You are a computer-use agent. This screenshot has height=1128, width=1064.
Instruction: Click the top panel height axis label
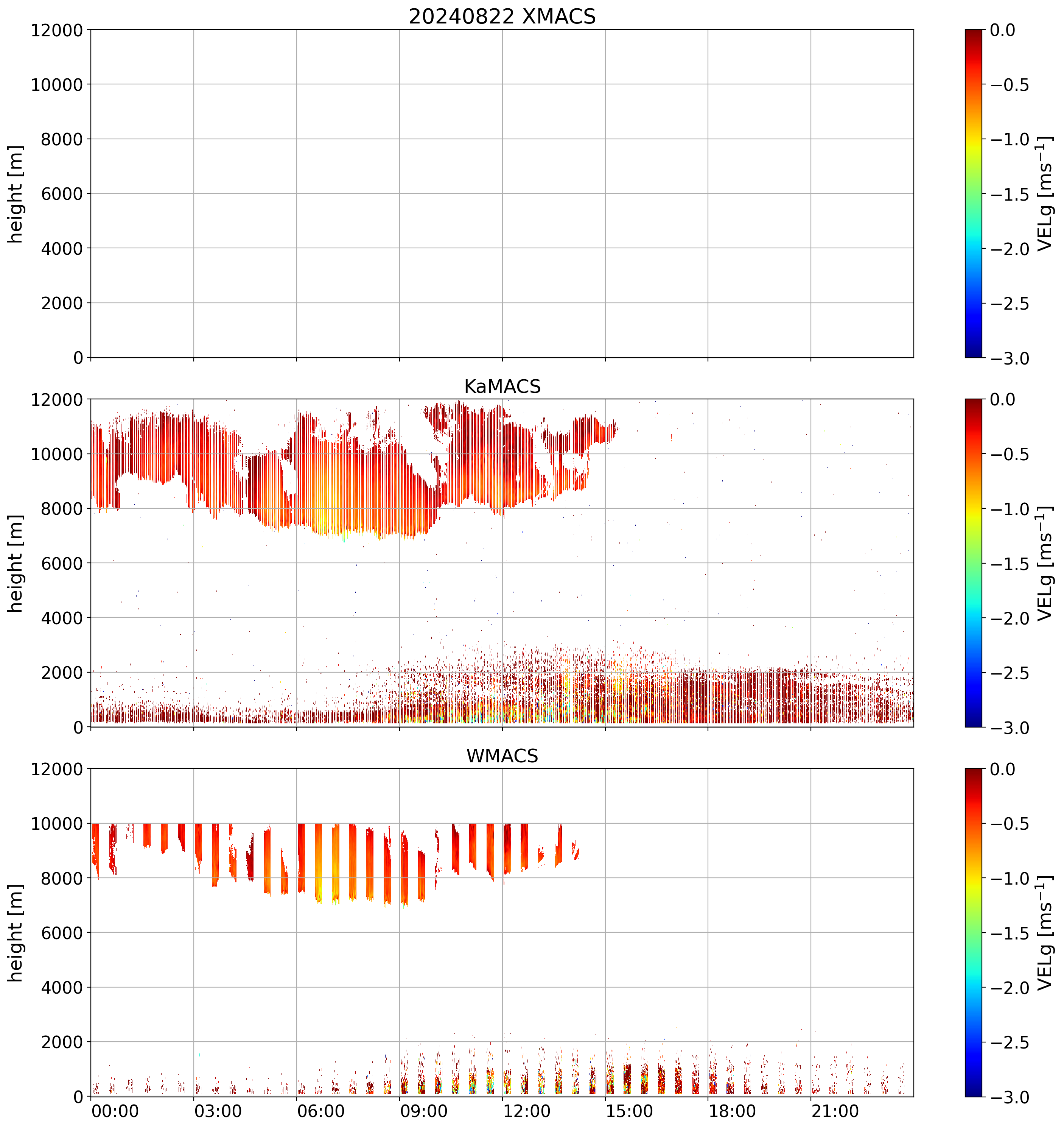point(16,194)
